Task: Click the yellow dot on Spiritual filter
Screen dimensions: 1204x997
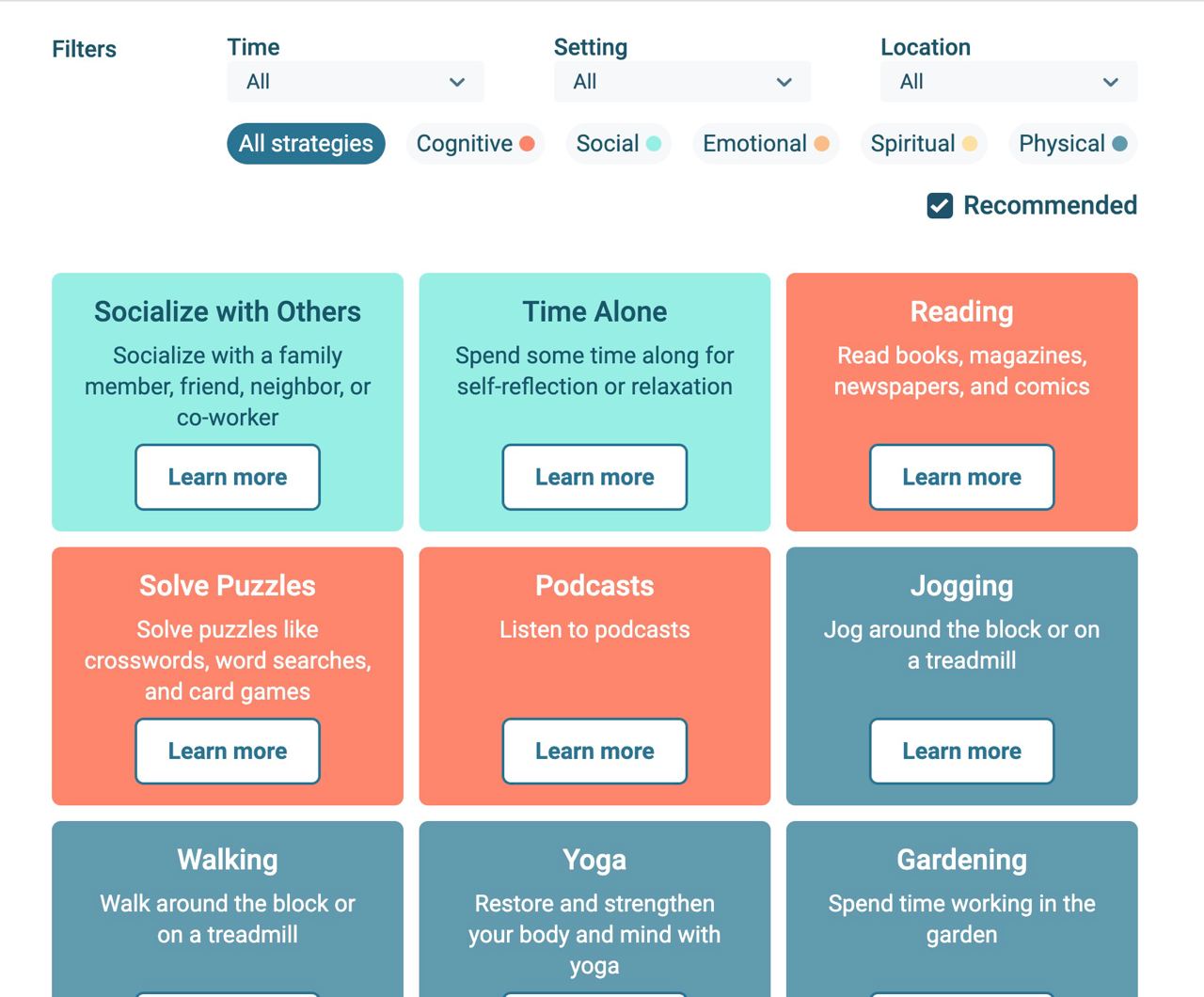Action: click(970, 144)
